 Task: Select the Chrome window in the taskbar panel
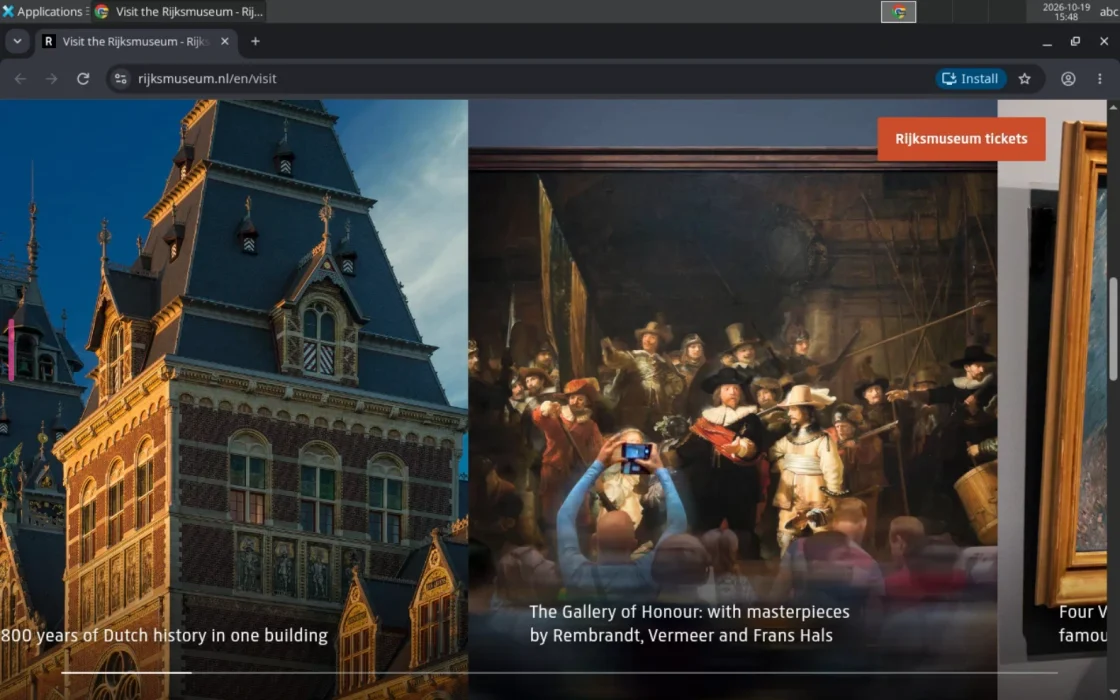click(x=179, y=11)
